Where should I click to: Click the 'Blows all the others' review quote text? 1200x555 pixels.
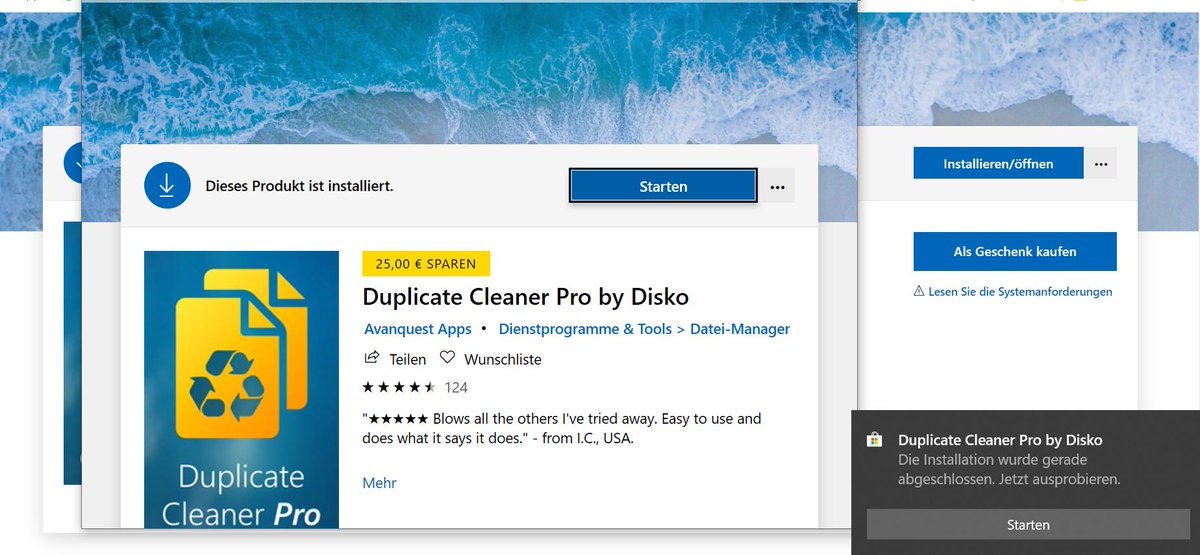pyautogui.click(x=562, y=428)
